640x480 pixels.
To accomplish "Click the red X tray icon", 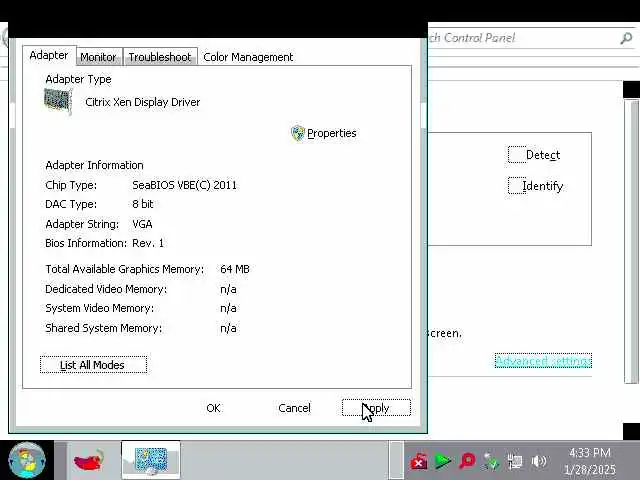I will pos(419,462).
